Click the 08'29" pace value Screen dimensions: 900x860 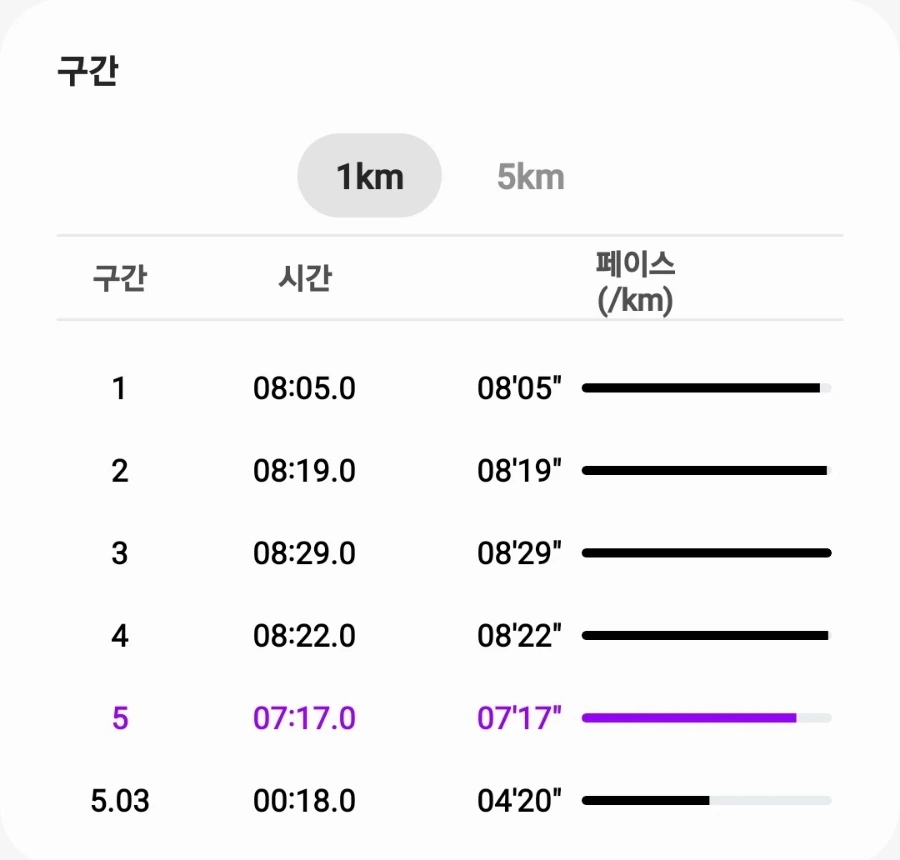(x=519, y=553)
